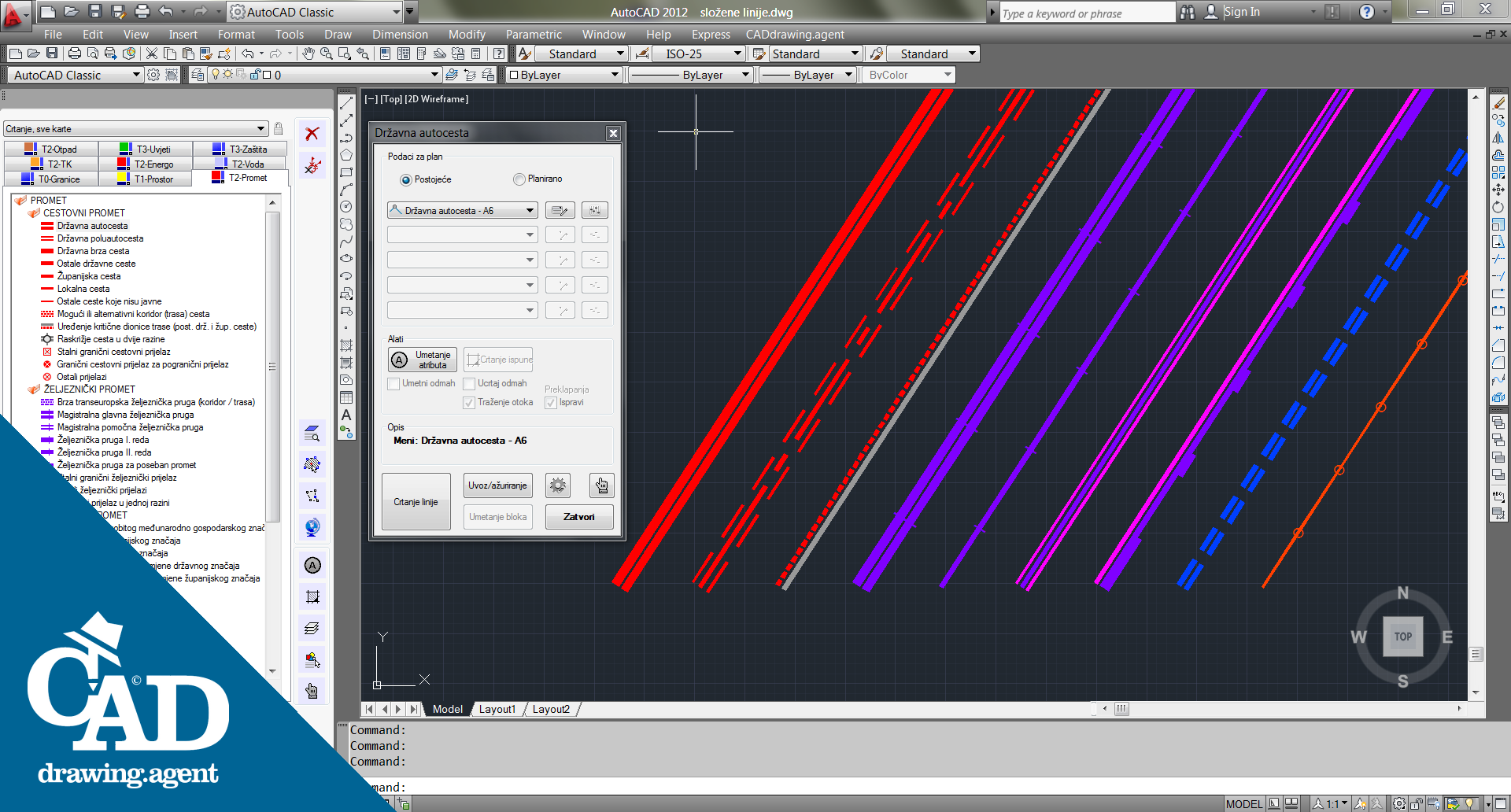Click the Crtanje linije button
The image size is (1511, 812).
pos(416,501)
